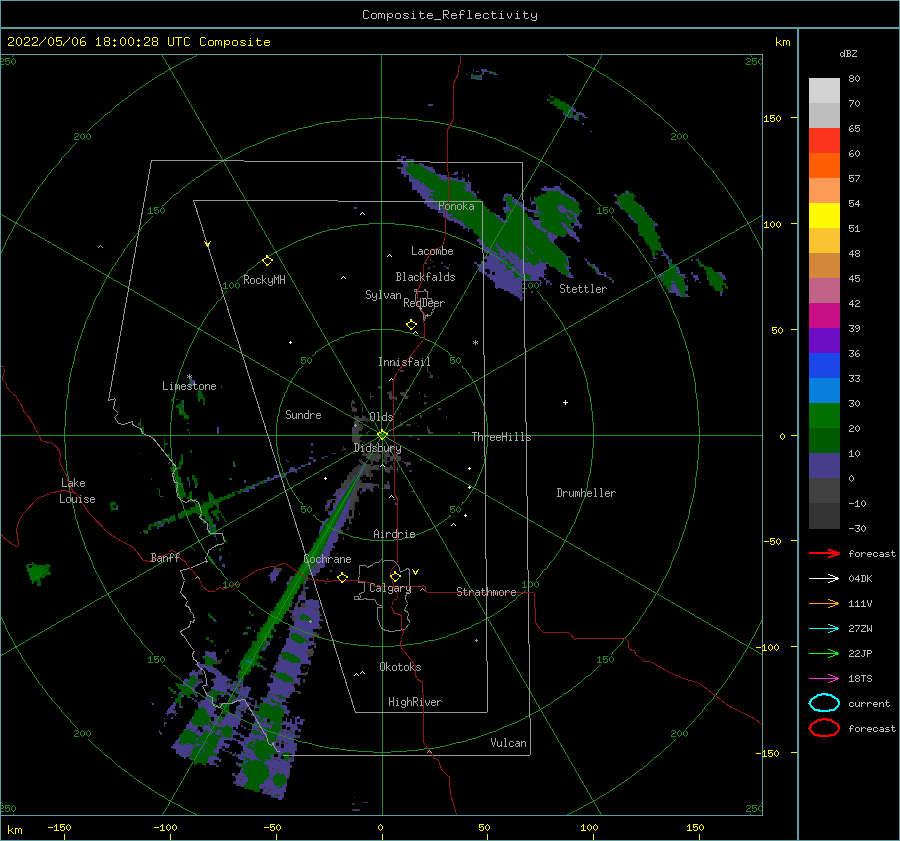Click the yellow diamond marker near RockyMH
This screenshot has width=900, height=841.
pos(267,261)
